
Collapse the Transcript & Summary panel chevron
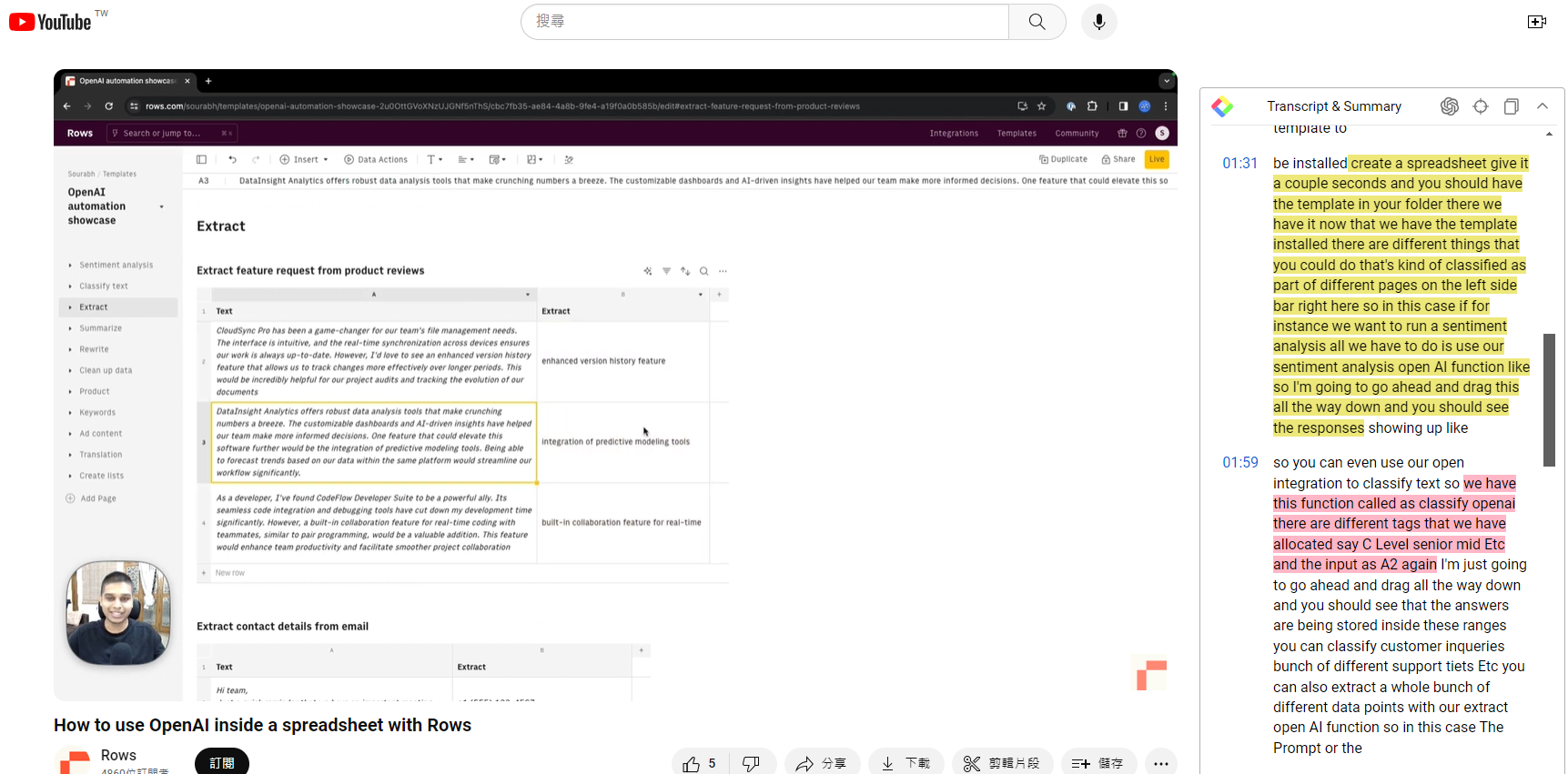tap(1543, 106)
